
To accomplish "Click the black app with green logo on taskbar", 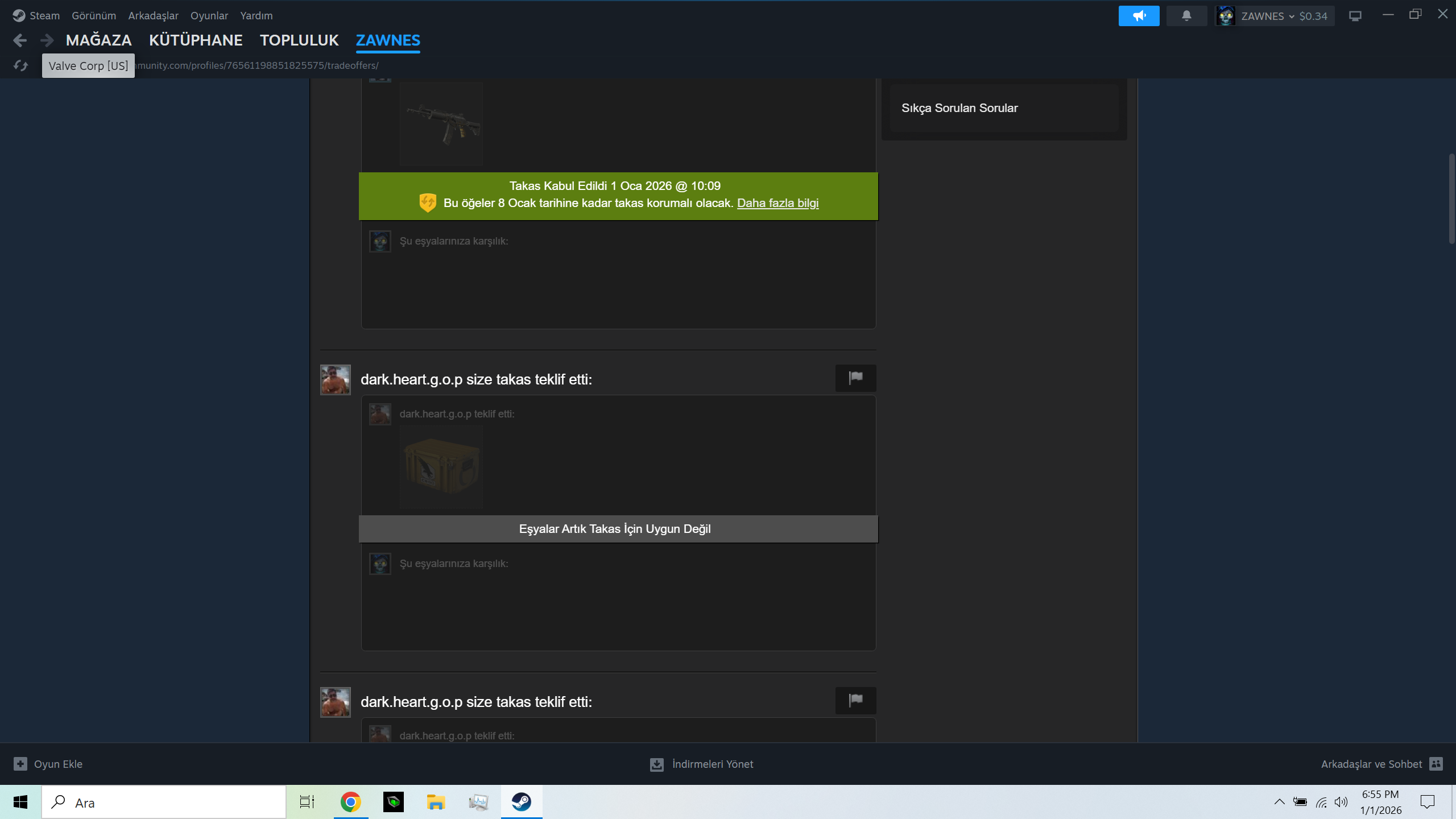I will point(394,802).
